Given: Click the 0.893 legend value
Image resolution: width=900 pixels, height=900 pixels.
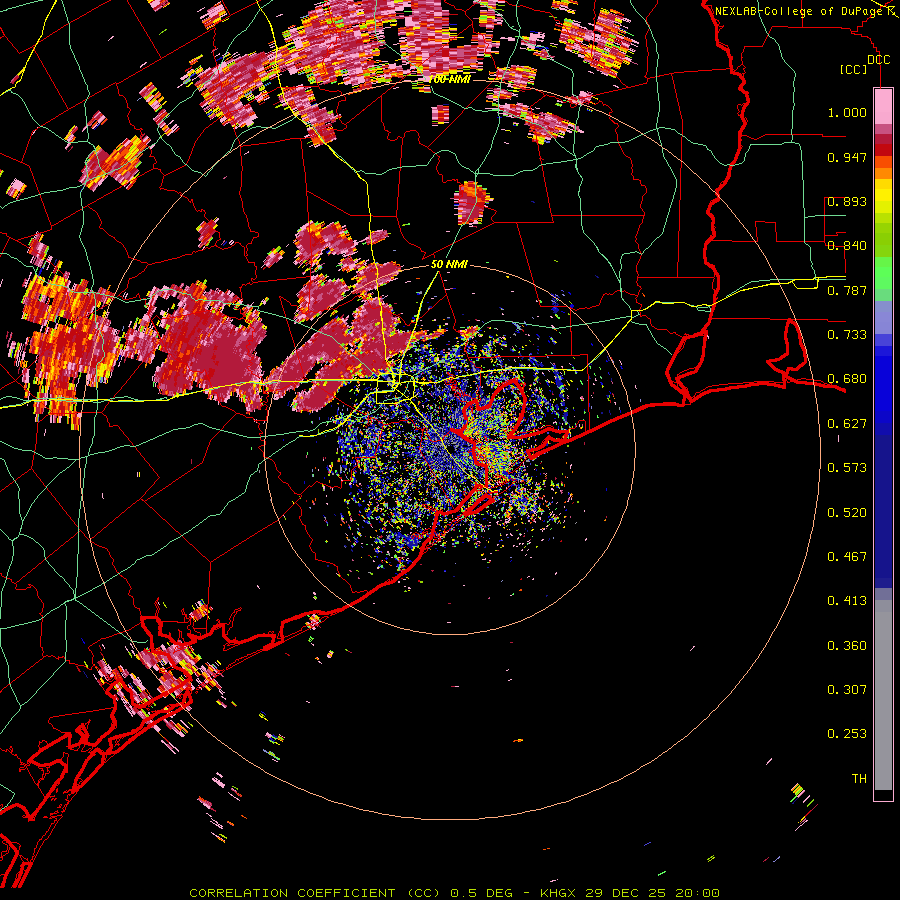Looking at the screenshot, I should (x=847, y=201).
